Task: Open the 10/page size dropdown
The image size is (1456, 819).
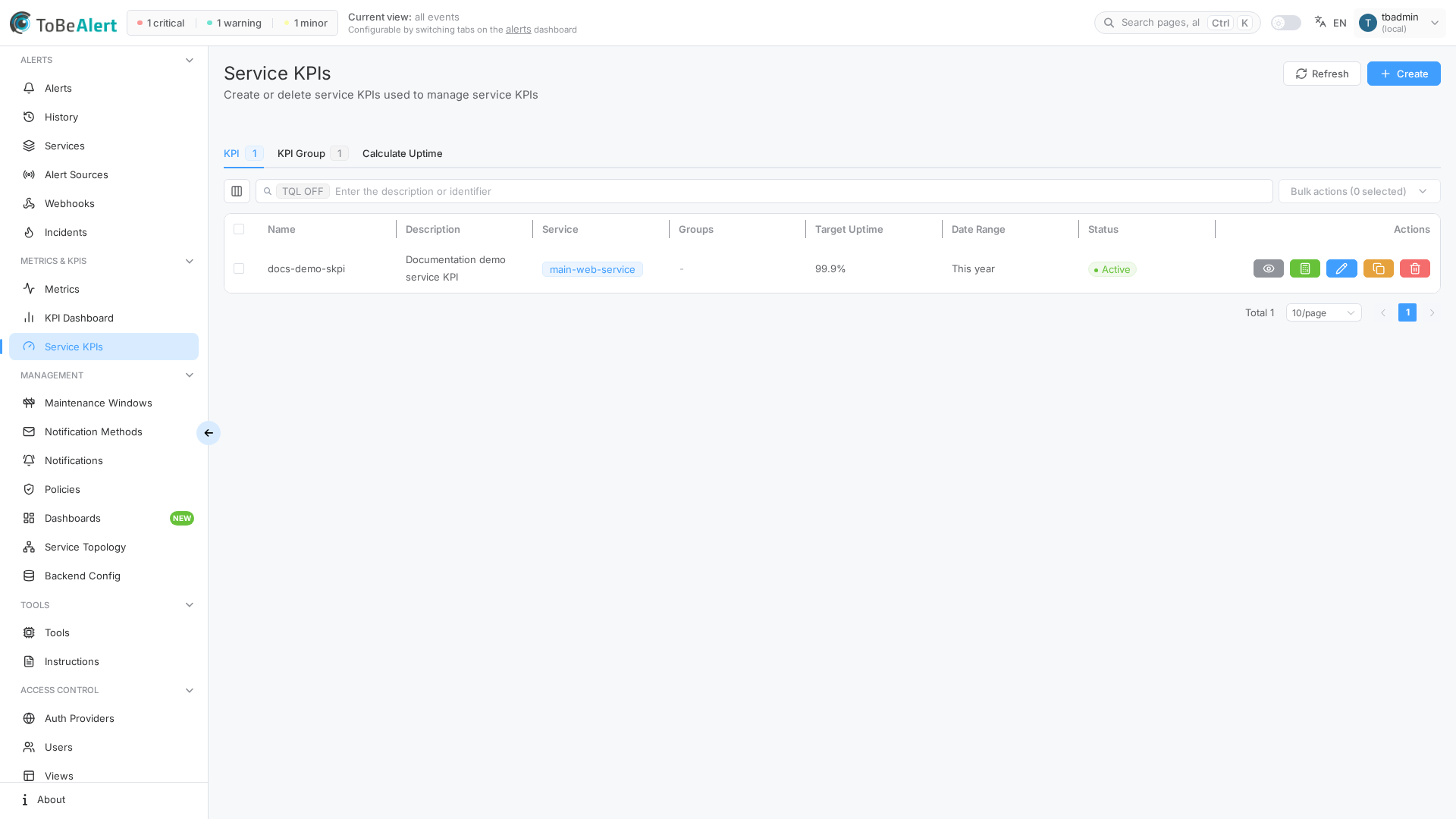Action: pyautogui.click(x=1323, y=312)
